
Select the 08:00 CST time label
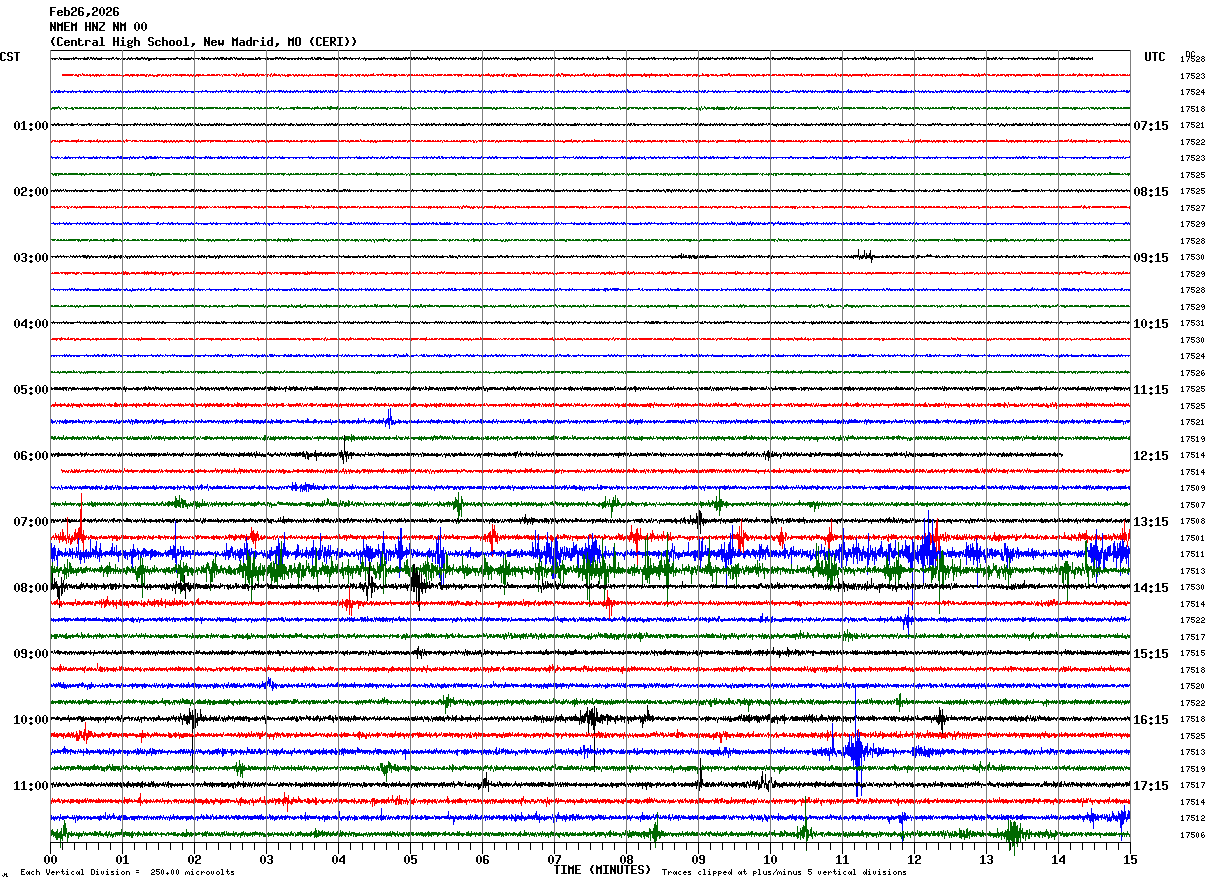(x=31, y=588)
